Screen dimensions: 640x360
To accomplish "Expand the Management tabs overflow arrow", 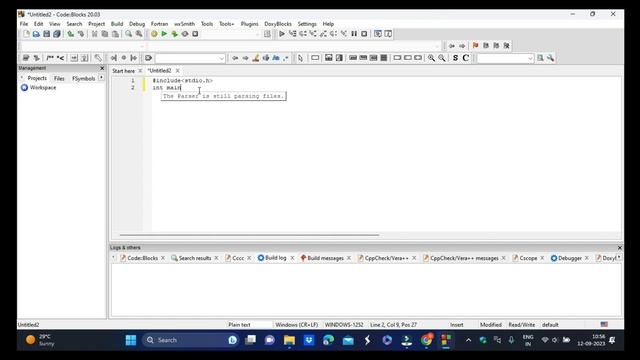I will pyautogui.click(x=101, y=78).
